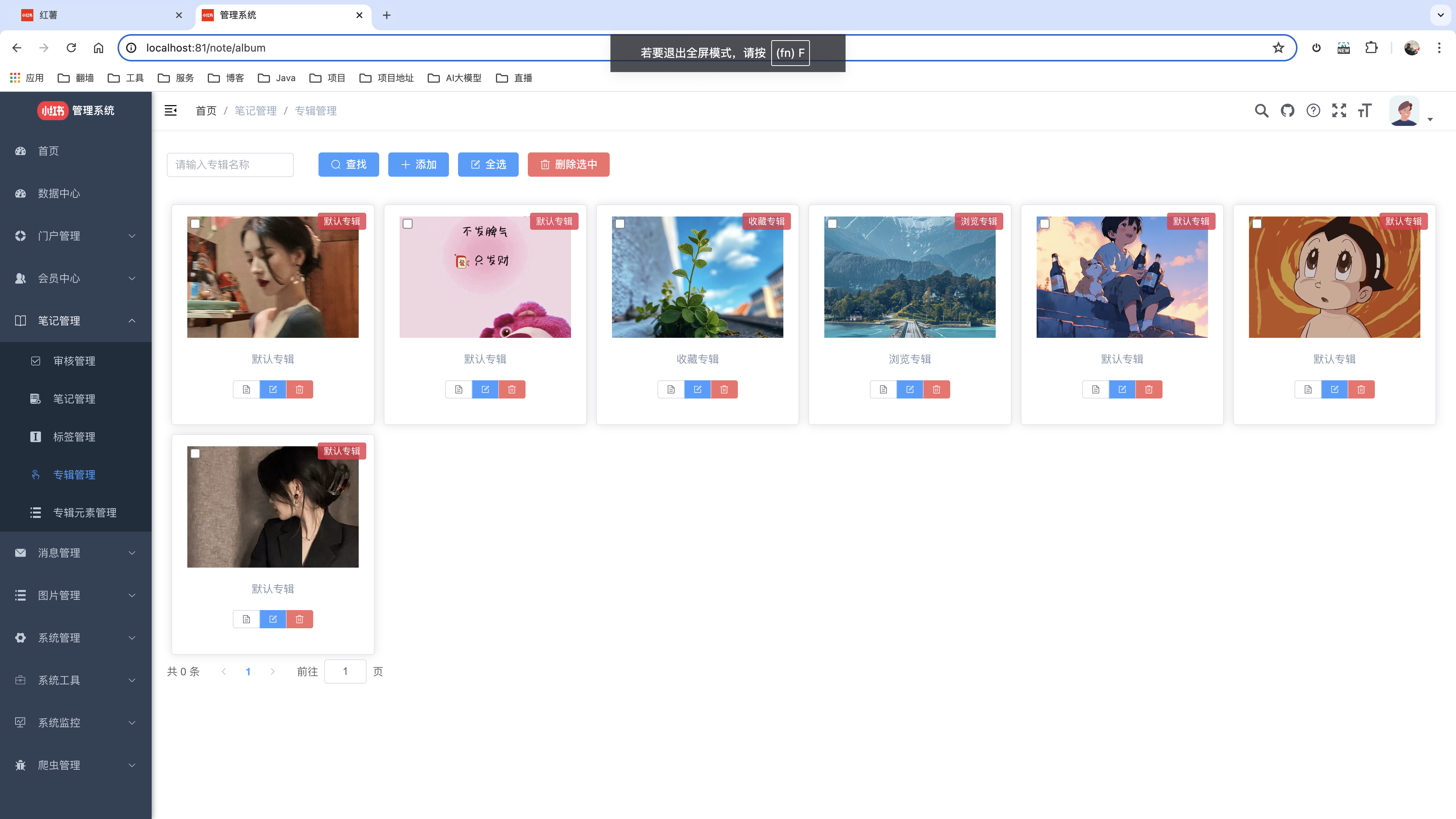Open 标签管理 in the sidebar
1456x819 pixels.
(74, 437)
